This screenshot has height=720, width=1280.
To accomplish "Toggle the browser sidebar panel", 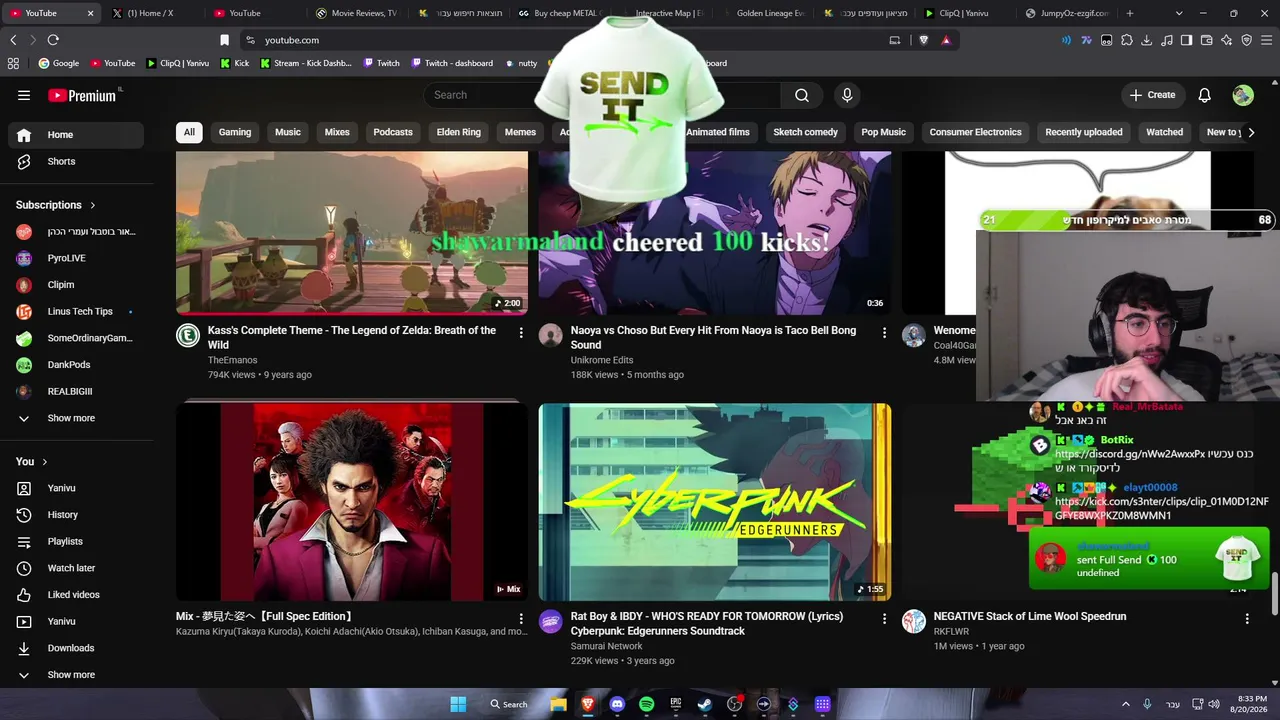I will pos(1186,40).
